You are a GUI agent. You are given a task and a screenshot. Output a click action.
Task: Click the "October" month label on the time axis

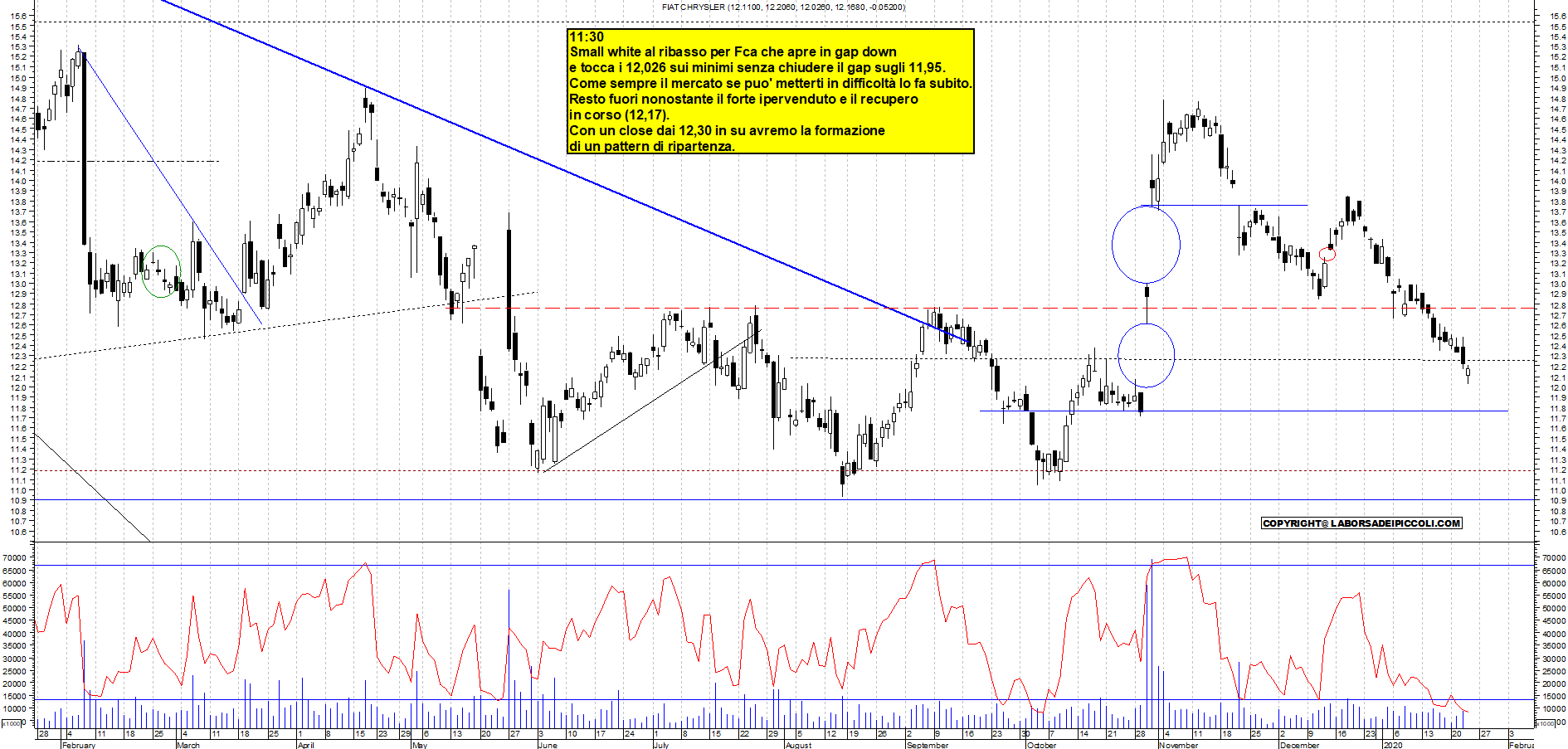[x=1042, y=745]
